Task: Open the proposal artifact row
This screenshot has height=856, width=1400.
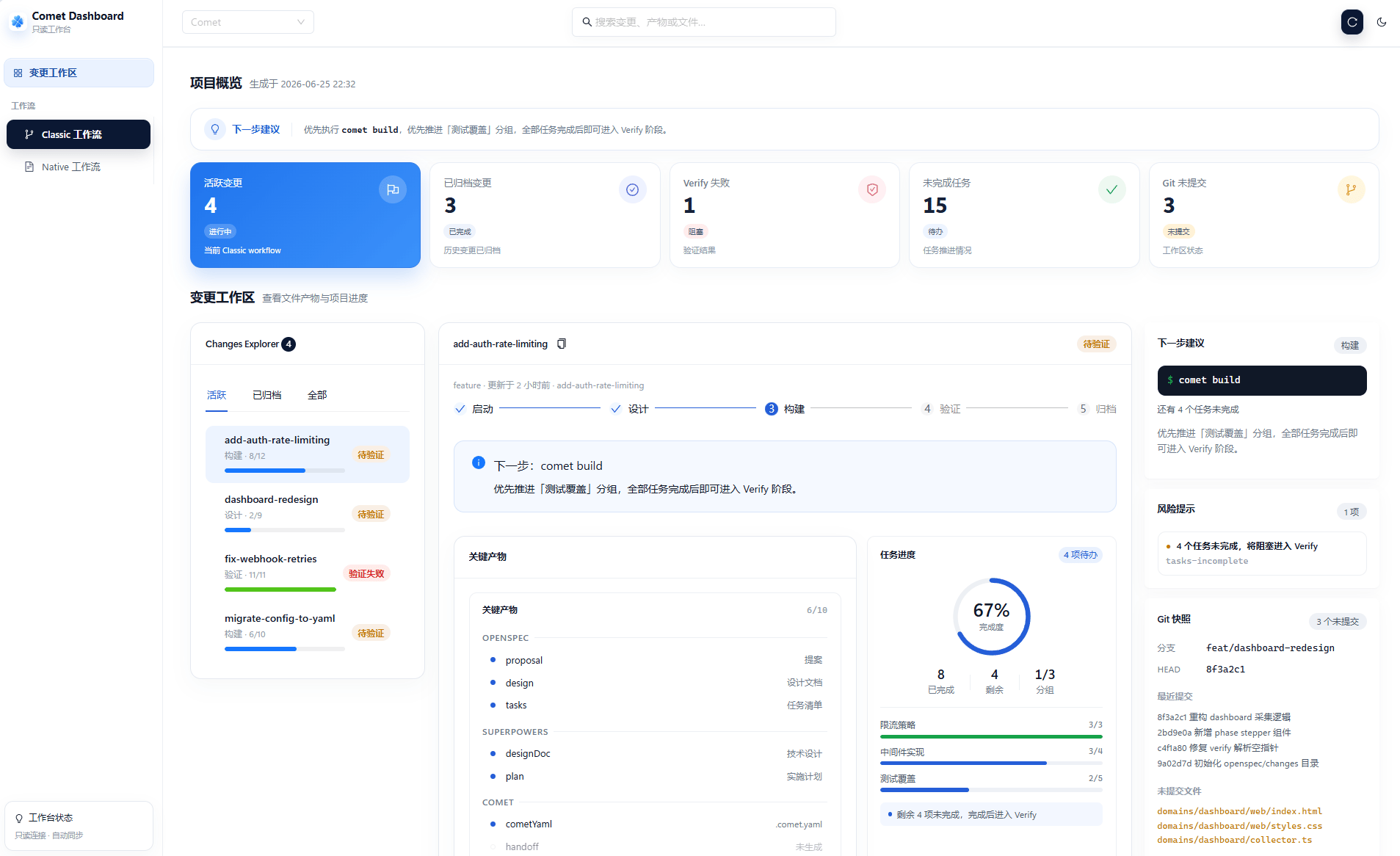Action: 655,660
